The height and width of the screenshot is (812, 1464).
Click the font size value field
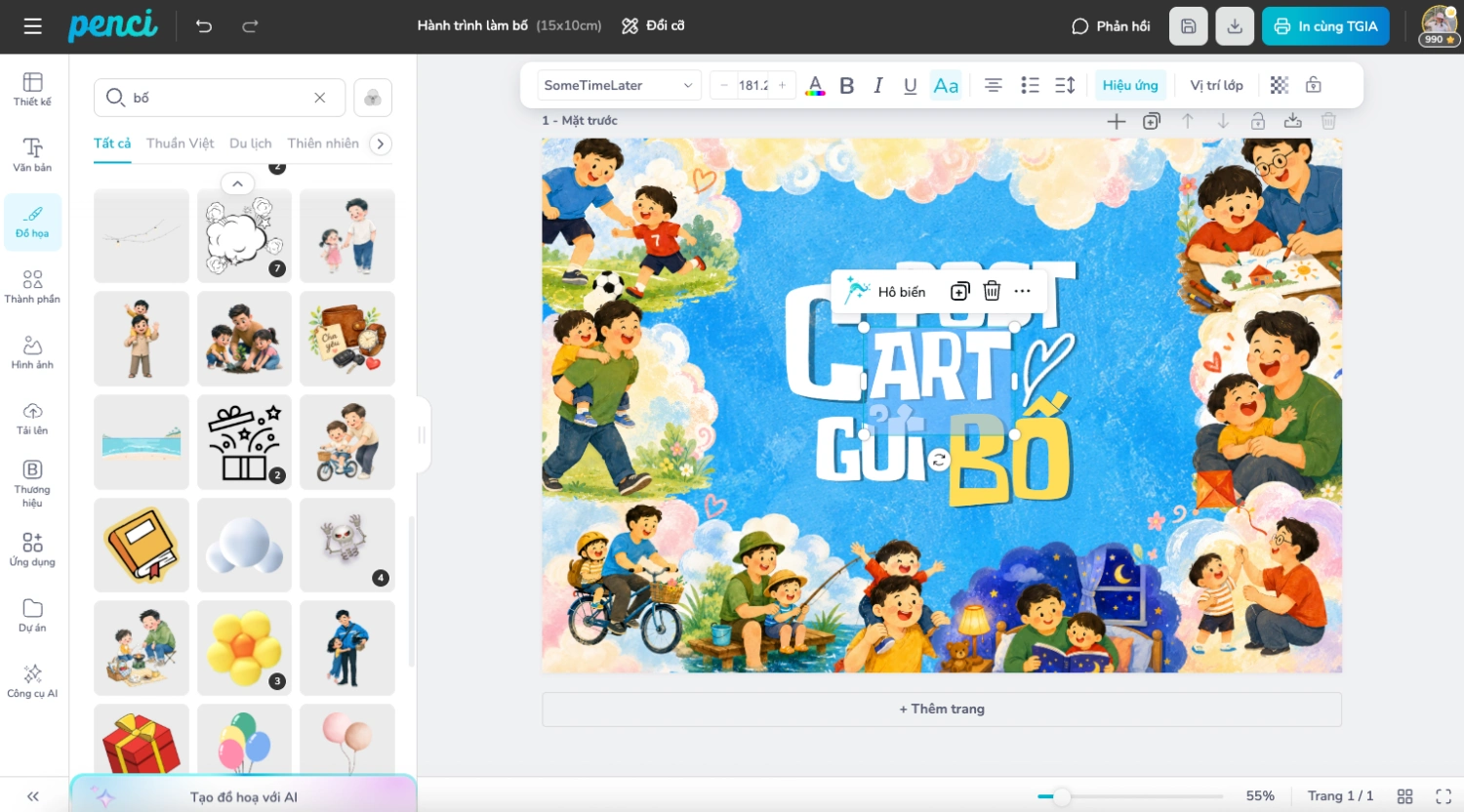pyautogui.click(x=752, y=85)
